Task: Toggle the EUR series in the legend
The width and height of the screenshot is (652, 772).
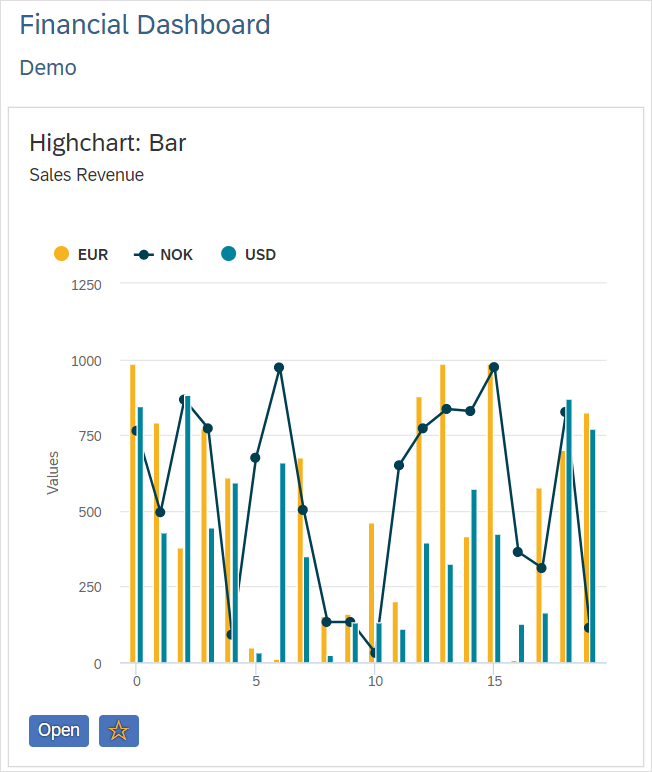Action: tap(81, 254)
